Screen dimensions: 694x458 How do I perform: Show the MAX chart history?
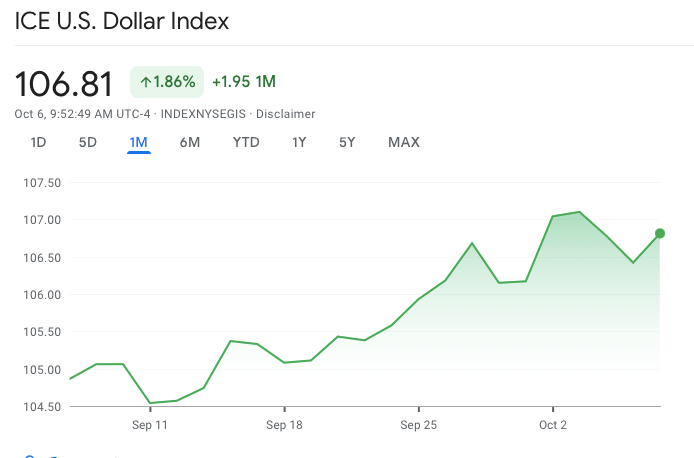(404, 142)
